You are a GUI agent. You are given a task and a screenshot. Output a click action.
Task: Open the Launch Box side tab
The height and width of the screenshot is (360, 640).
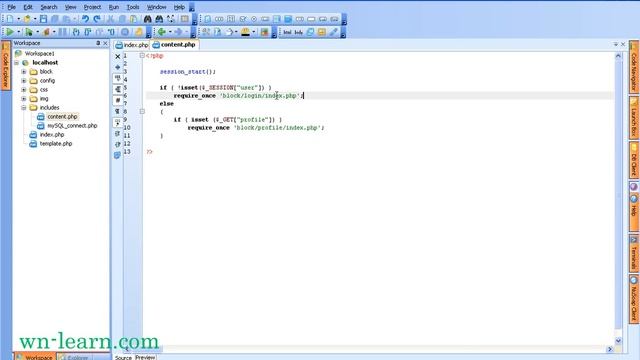pyautogui.click(x=634, y=118)
